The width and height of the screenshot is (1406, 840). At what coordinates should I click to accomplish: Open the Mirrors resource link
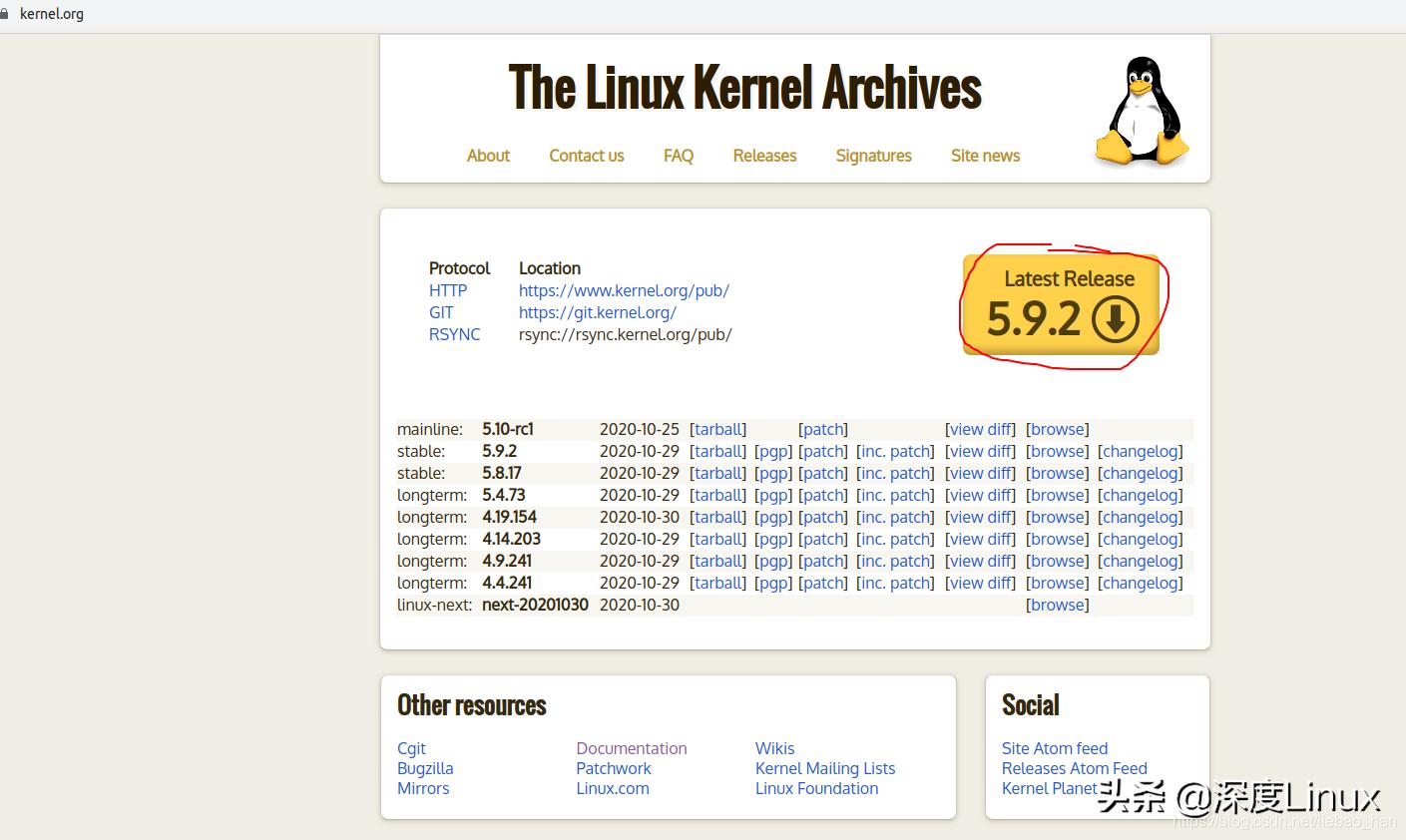pyautogui.click(x=423, y=788)
